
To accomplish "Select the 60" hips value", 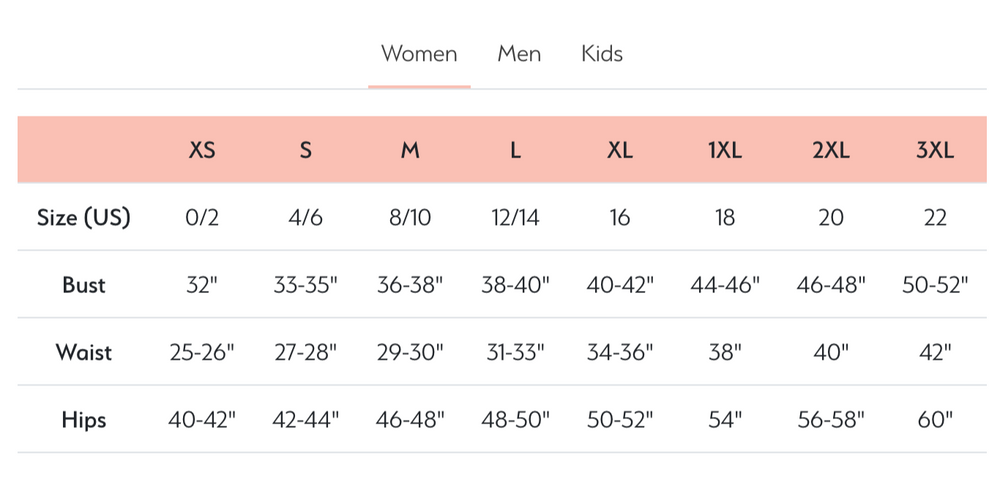I will 935,420.
